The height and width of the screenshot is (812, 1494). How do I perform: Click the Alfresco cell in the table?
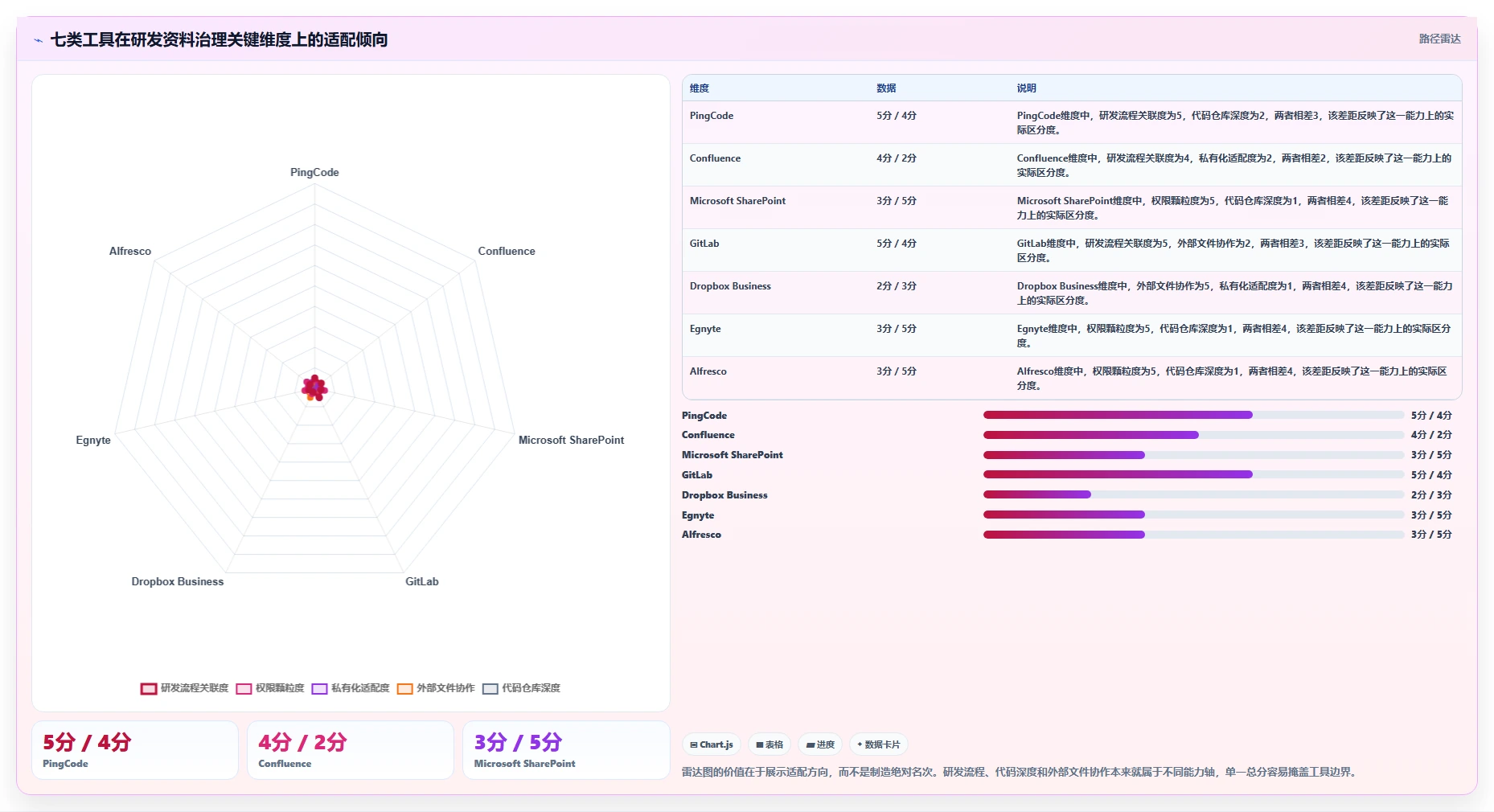pyautogui.click(x=708, y=371)
